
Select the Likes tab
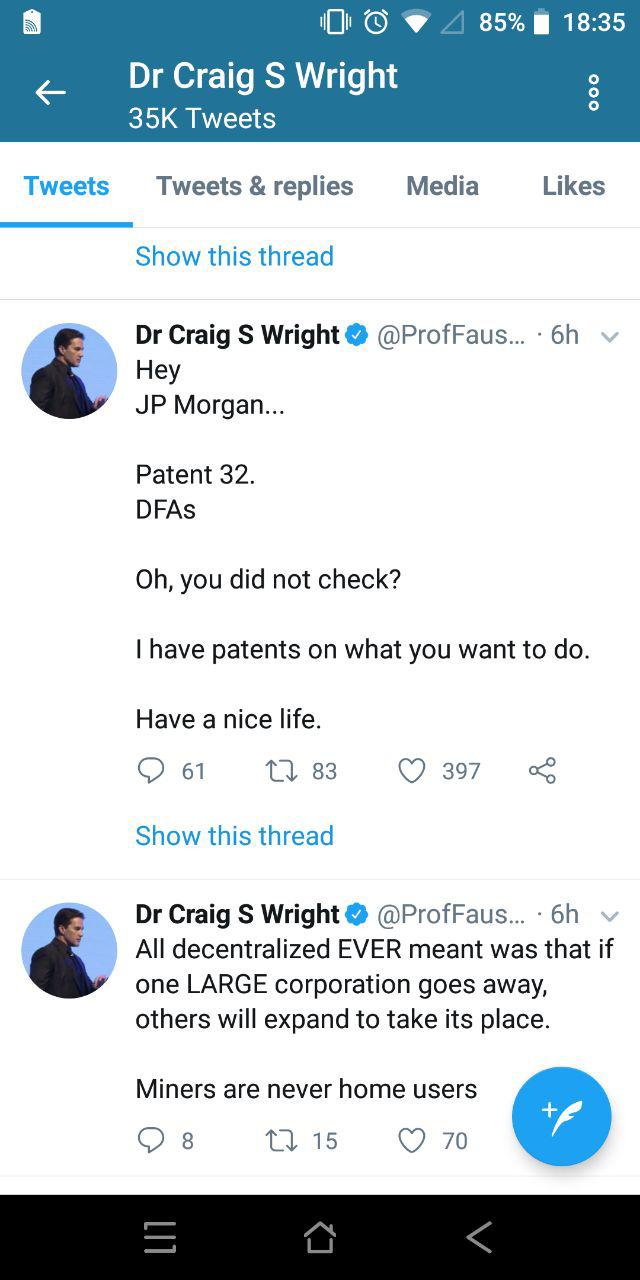coord(573,186)
